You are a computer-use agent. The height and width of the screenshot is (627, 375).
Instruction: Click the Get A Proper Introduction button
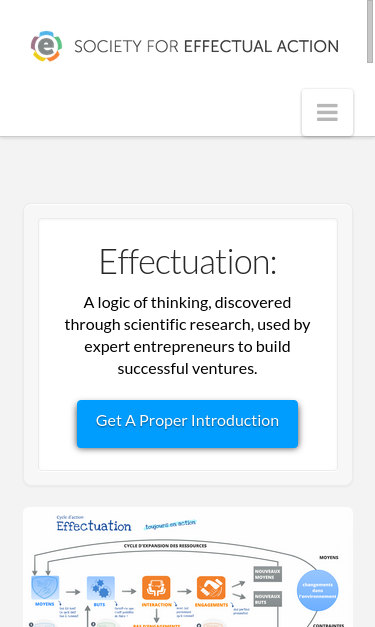187,423
